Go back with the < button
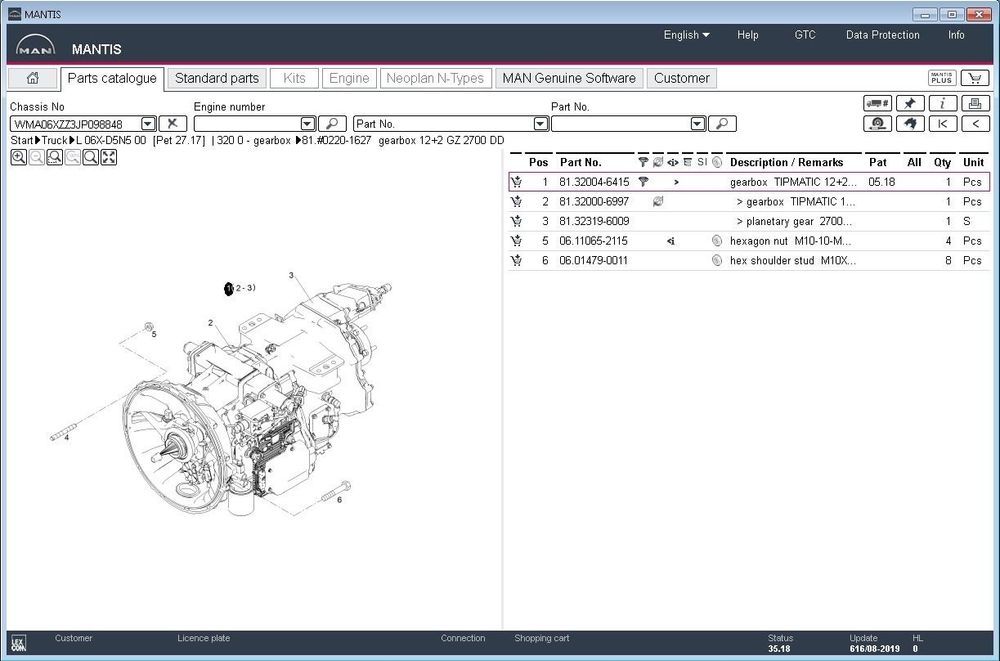Screen dimensions: 1000x661 point(975,124)
